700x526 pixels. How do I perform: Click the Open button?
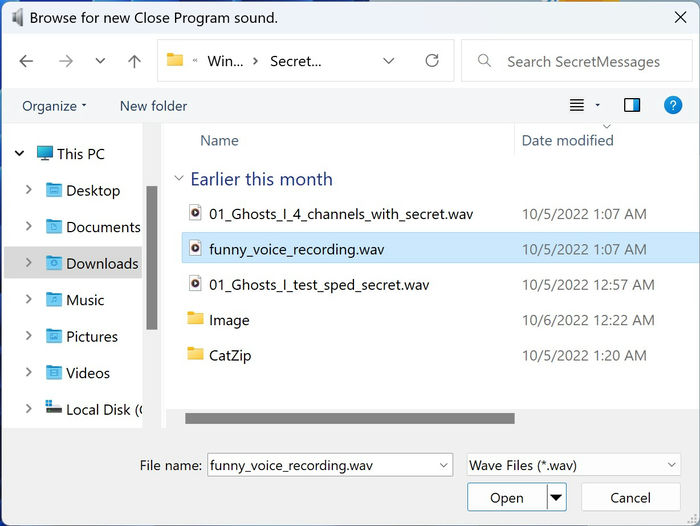point(507,497)
